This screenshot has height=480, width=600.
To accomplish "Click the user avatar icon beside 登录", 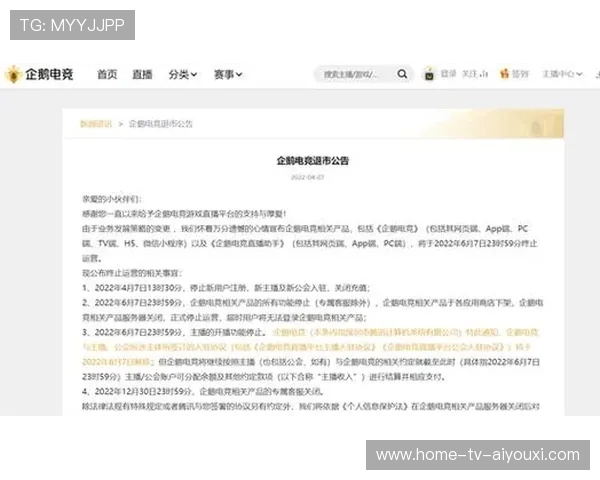I will pyautogui.click(x=429, y=74).
